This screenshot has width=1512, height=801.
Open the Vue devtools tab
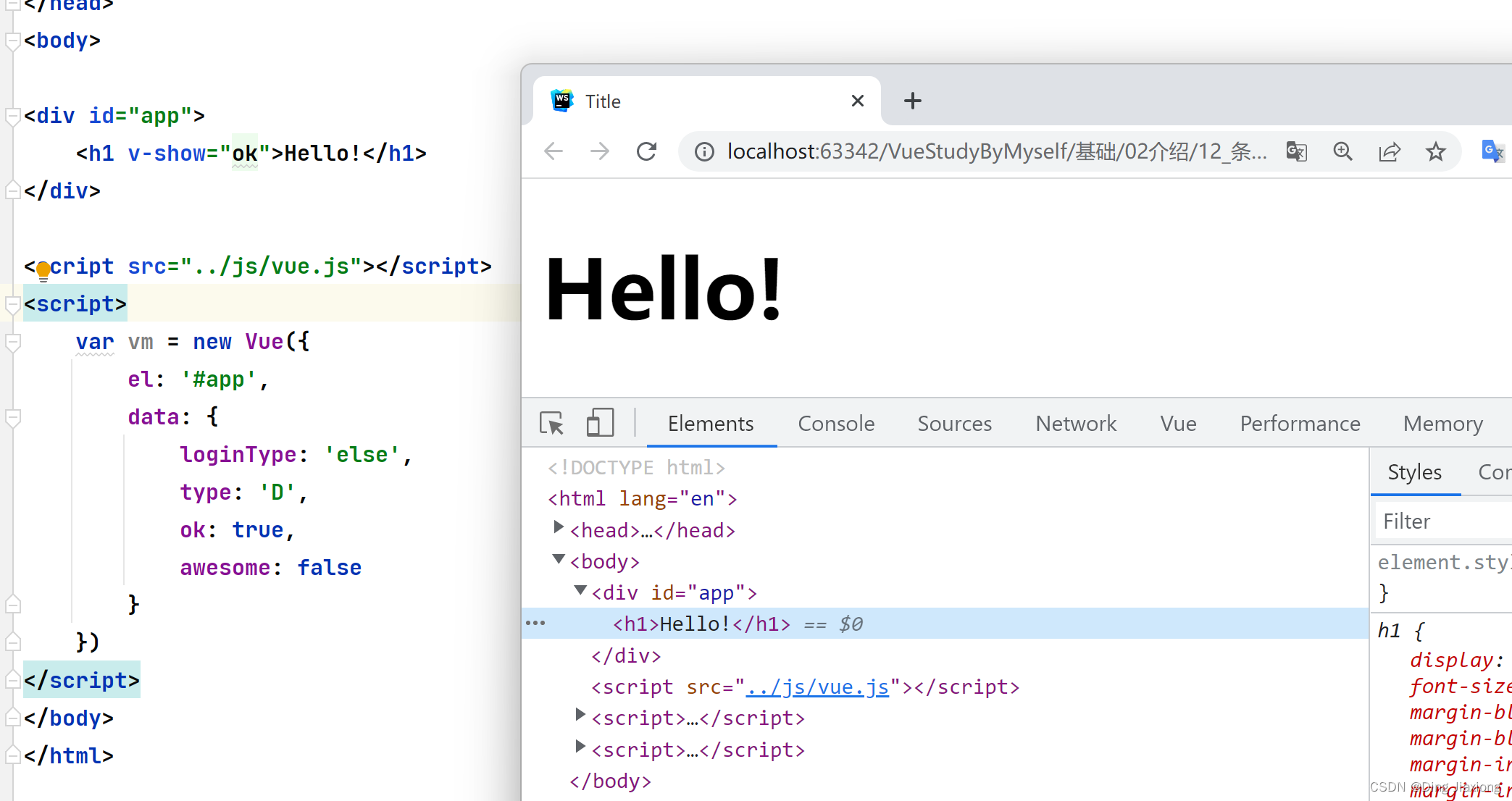(x=1178, y=424)
